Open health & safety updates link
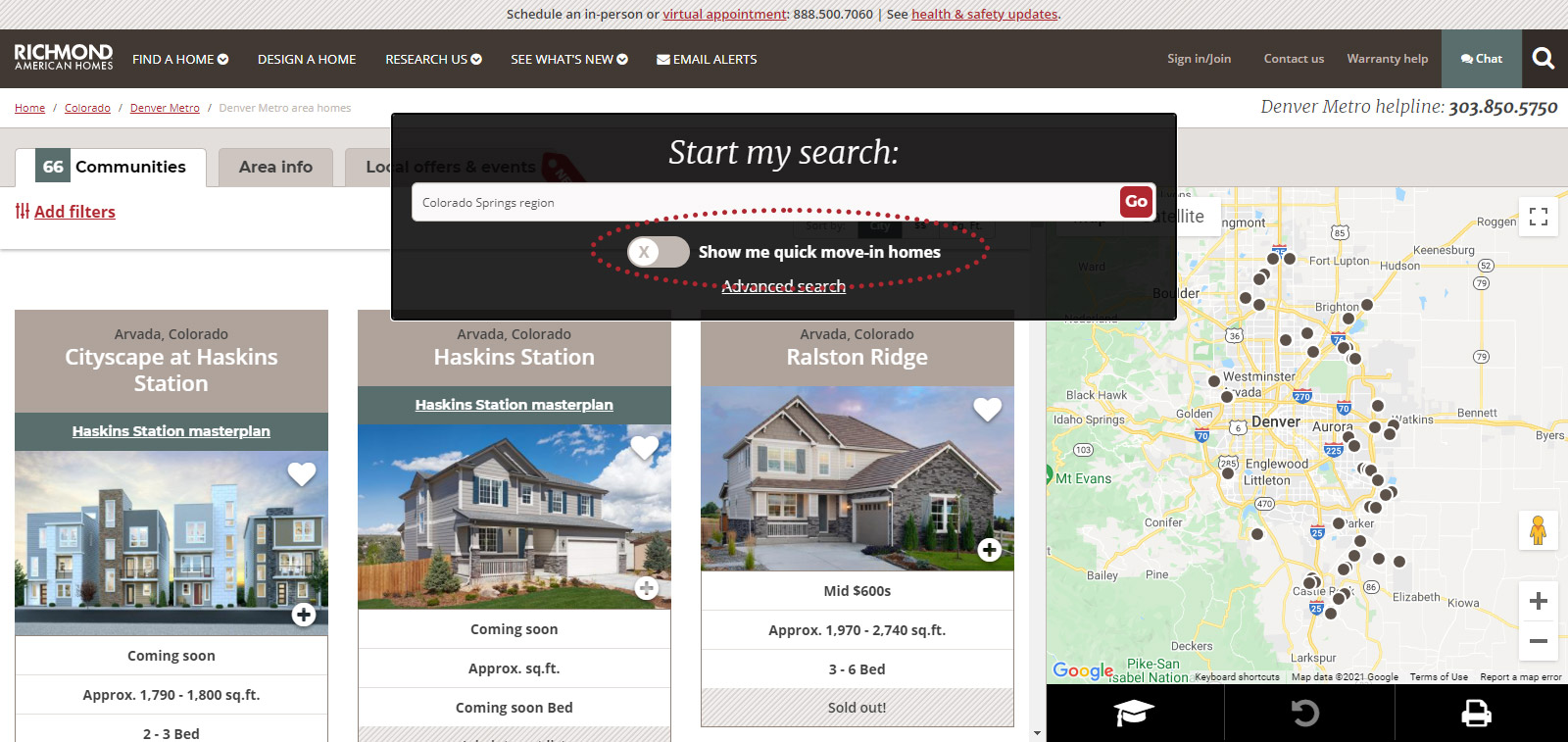 click(985, 14)
